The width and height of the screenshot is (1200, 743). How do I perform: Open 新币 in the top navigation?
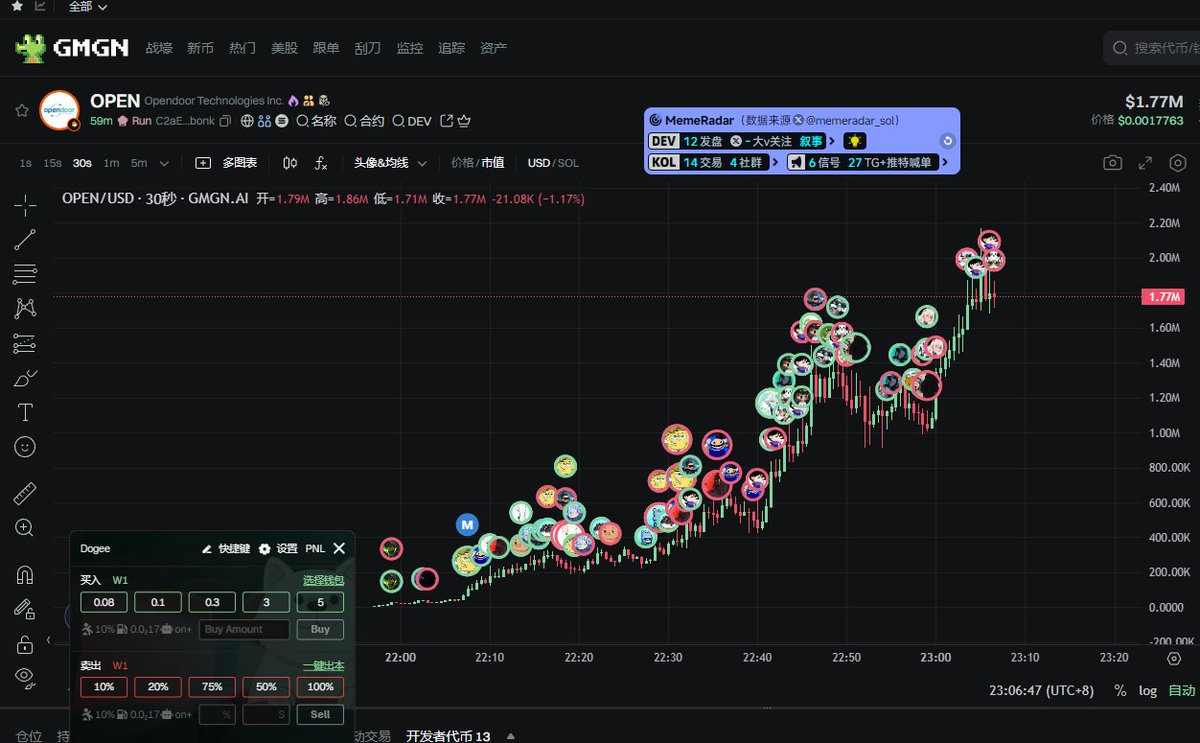click(x=200, y=47)
